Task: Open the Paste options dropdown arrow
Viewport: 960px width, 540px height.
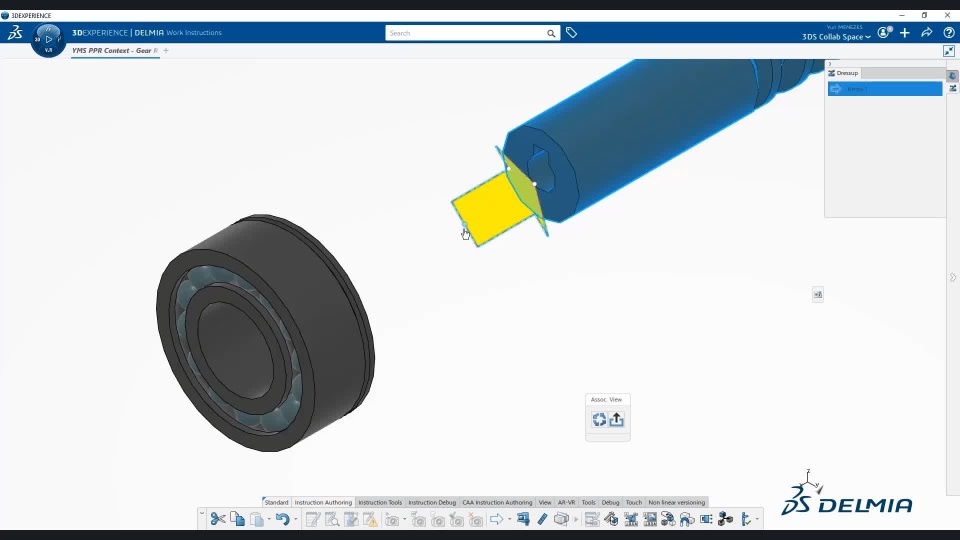Action: (269, 520)
